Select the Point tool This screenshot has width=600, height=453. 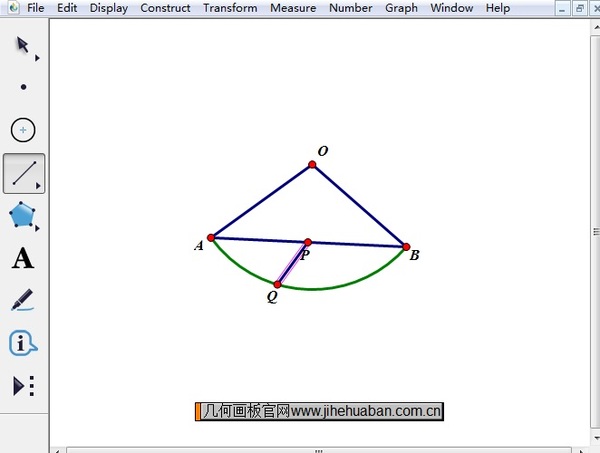click(23, 87)
